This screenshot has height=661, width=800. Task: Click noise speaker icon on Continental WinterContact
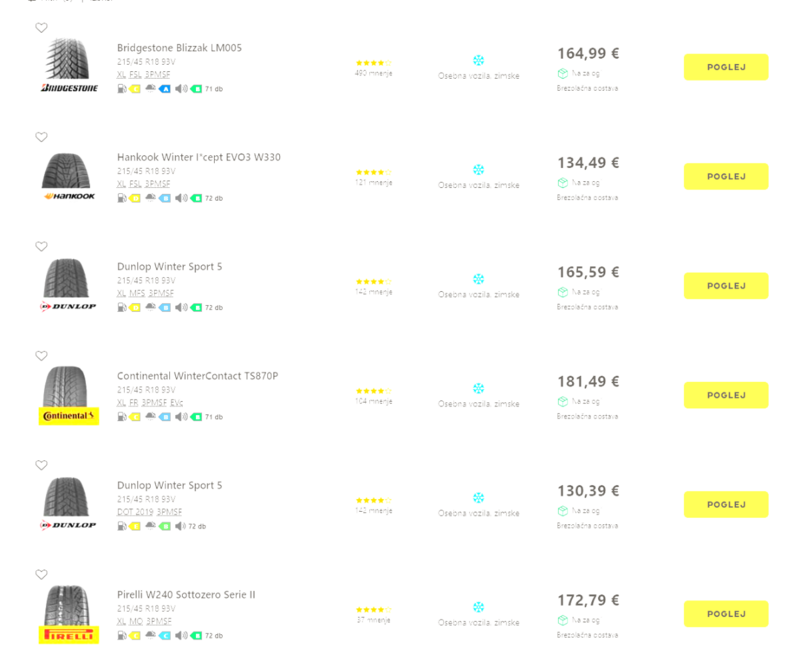coord(181,416)
